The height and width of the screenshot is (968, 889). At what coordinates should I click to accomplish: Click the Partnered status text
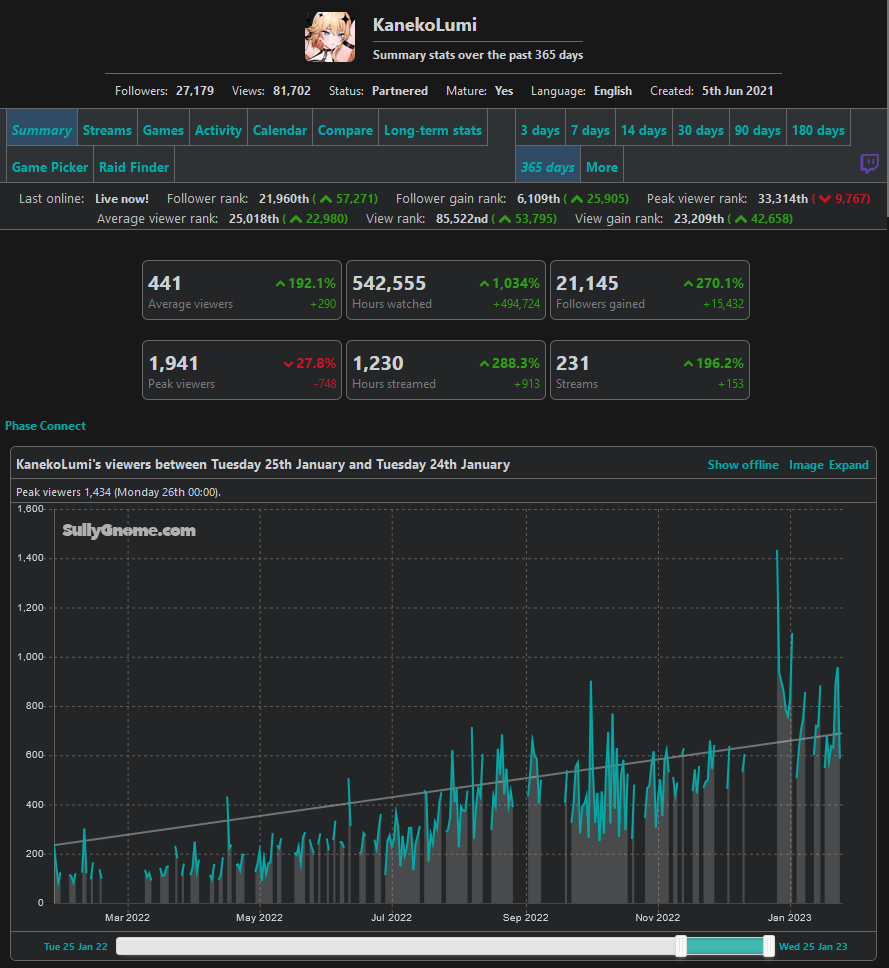[x=399, y=91]
